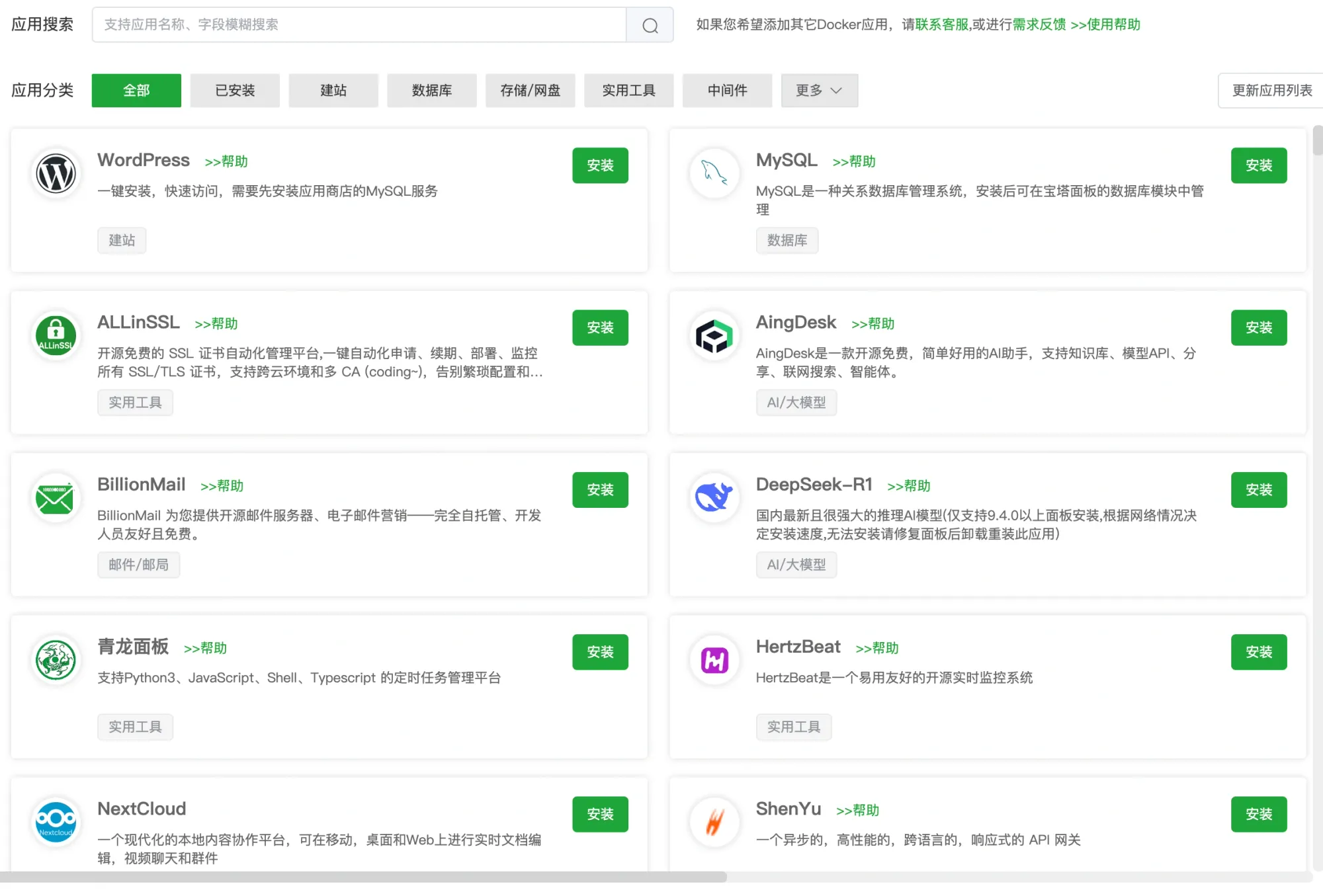
Task: Click the AingDesk cube icon
Action: pos(714,335)
